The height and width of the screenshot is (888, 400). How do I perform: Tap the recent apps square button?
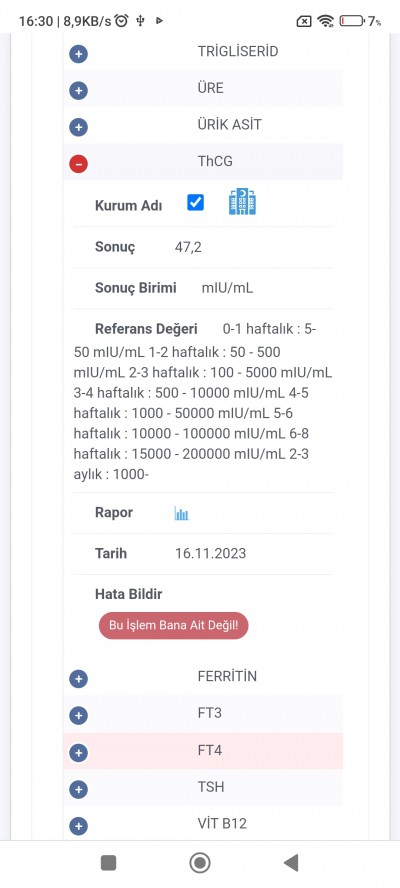108,863
